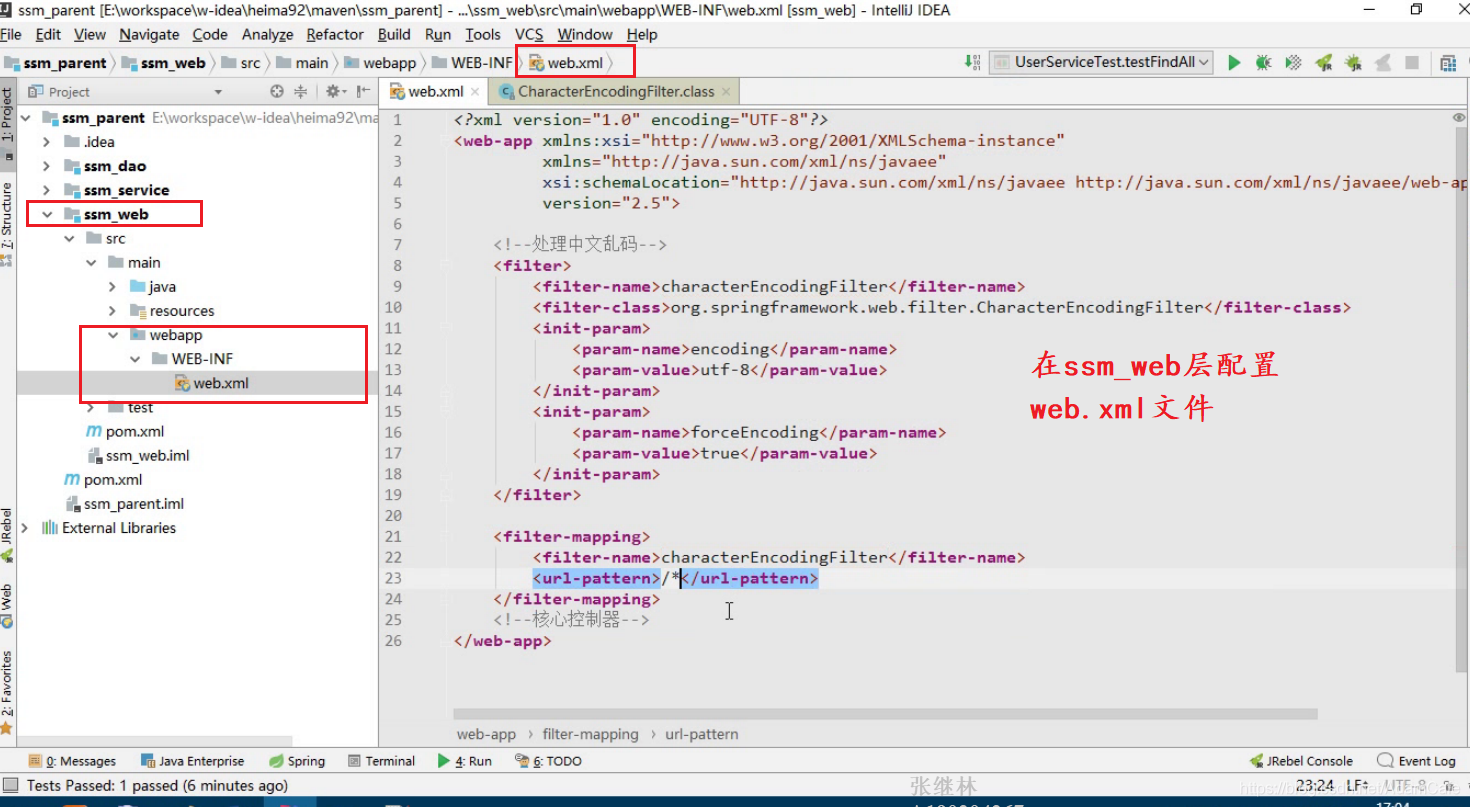Debug with JRebel bug icon

point(1353,62)
